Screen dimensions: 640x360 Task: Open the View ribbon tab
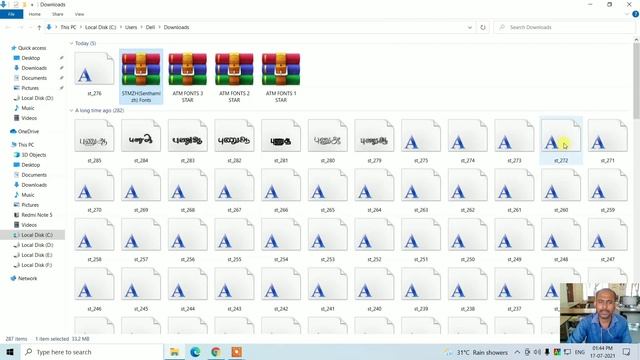coord(79,14)
